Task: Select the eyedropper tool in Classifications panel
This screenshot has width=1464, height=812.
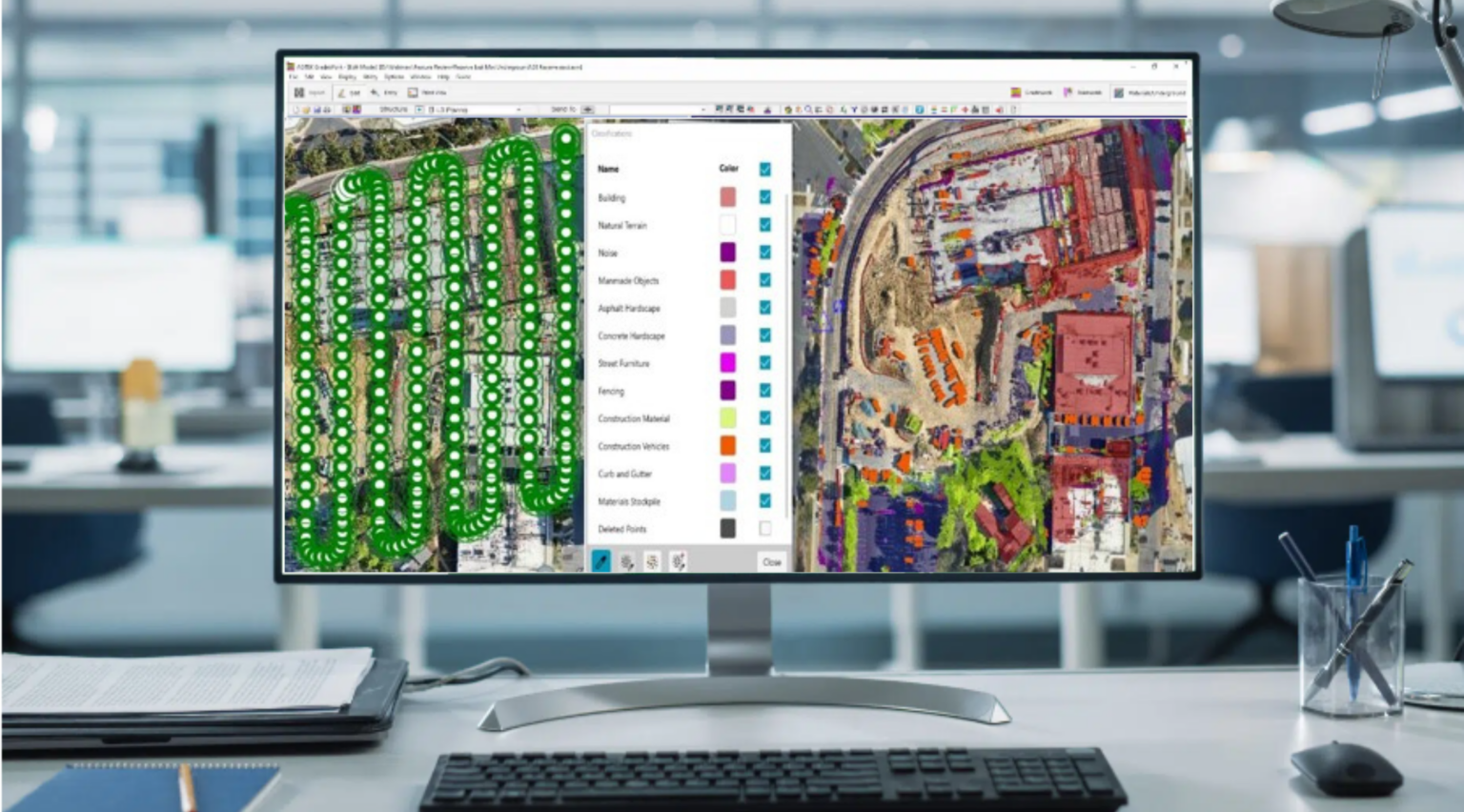Action: 600,561
